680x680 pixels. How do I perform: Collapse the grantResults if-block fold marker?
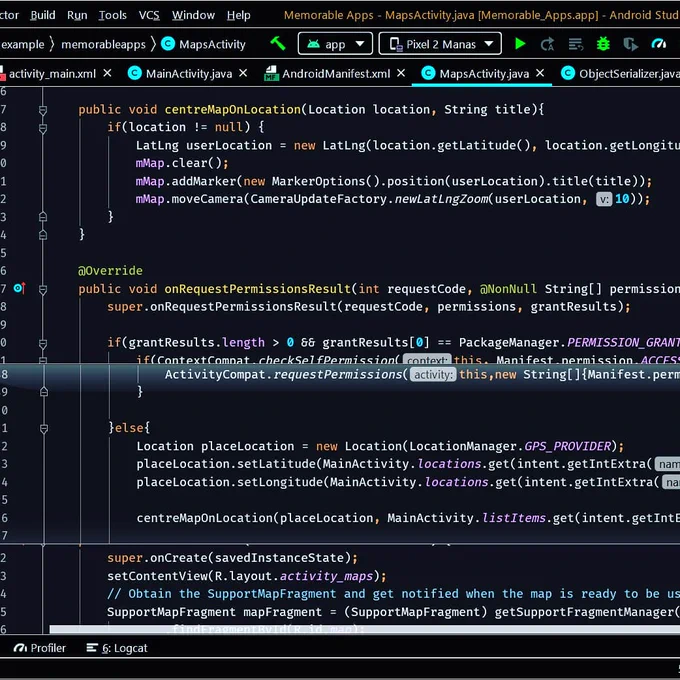(42, 343)
